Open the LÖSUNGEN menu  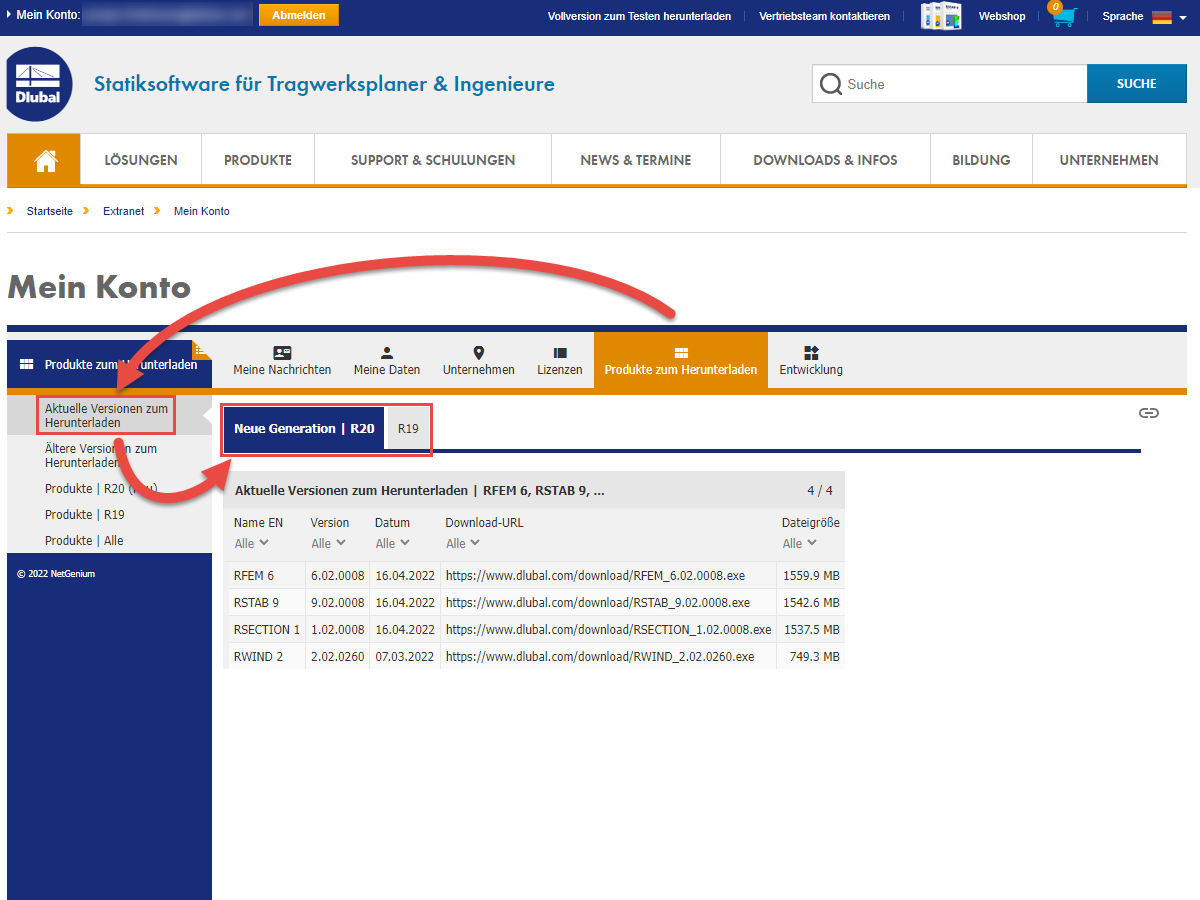[x=141, y=160]
